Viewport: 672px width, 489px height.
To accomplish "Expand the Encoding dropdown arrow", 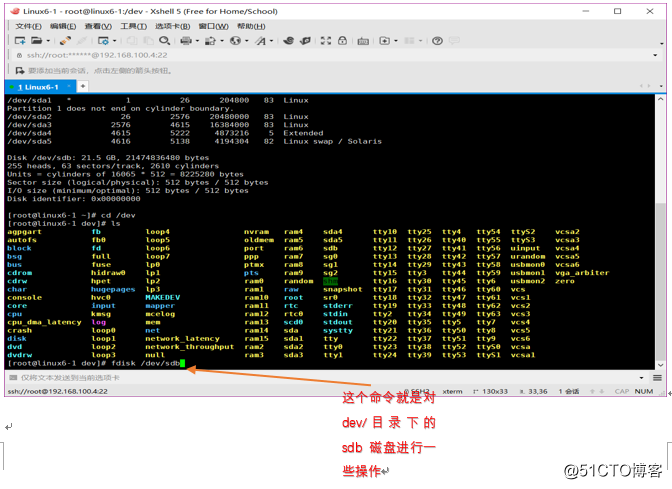I will click(246, 41).
